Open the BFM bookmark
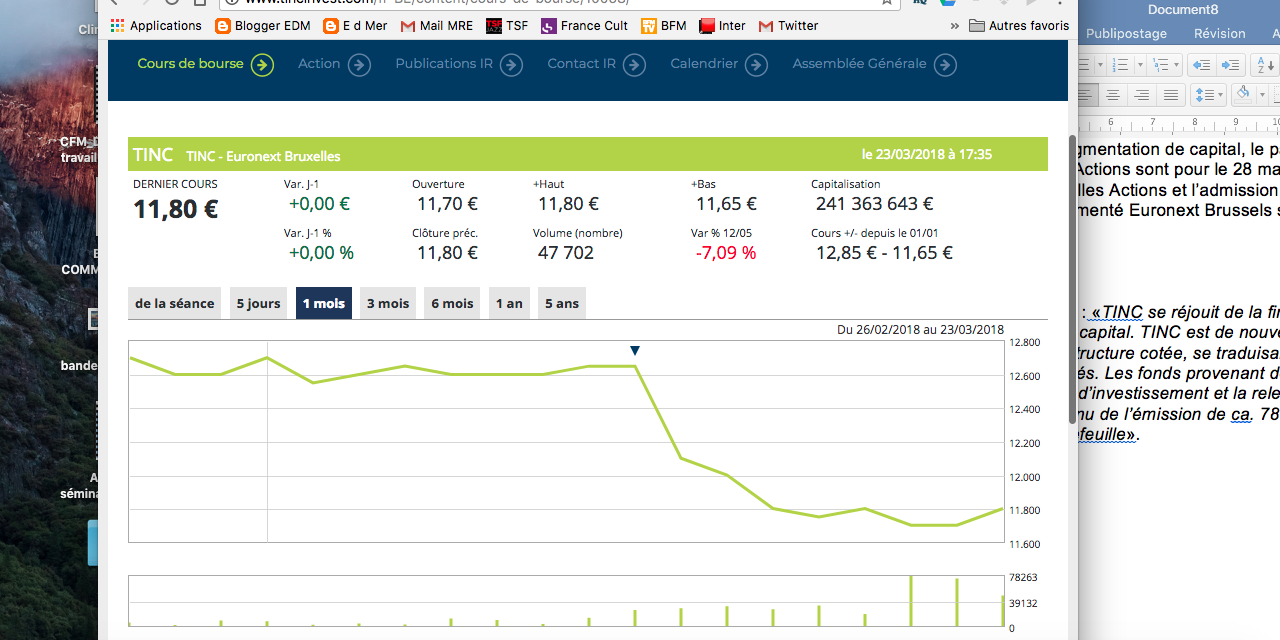The image size is (1280, 640). 663,26
